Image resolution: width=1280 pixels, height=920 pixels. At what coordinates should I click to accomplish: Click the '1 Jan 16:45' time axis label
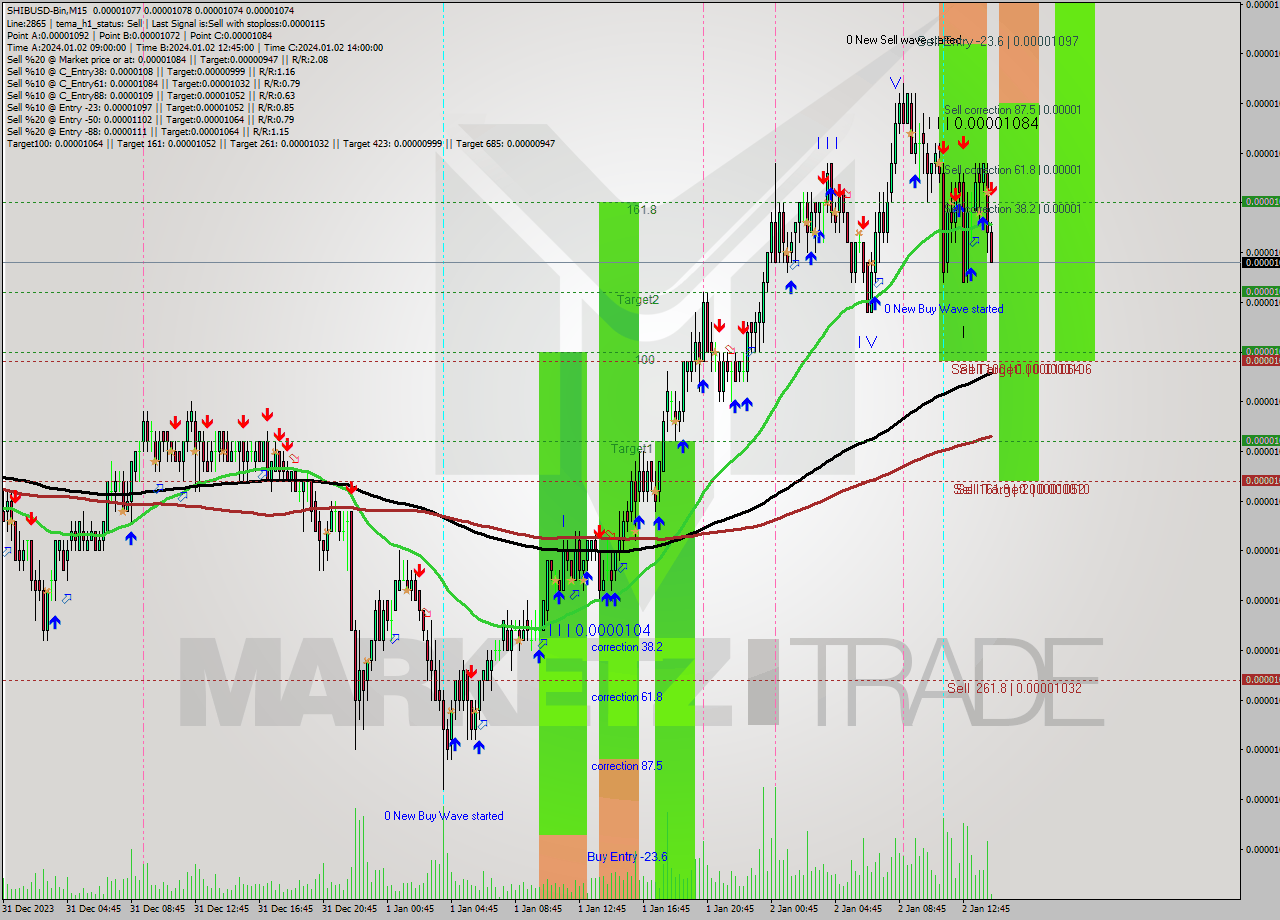pos(666,909)
